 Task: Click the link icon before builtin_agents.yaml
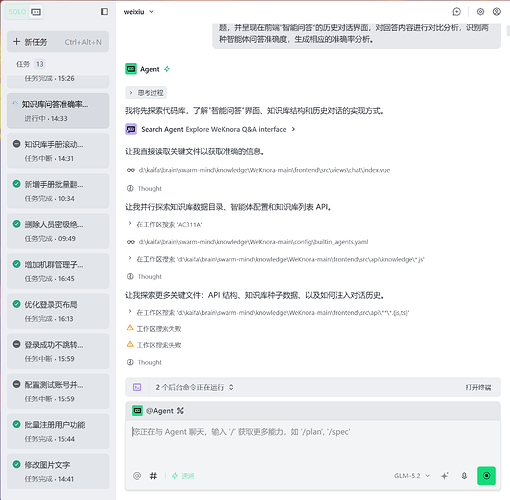(131, 242)
